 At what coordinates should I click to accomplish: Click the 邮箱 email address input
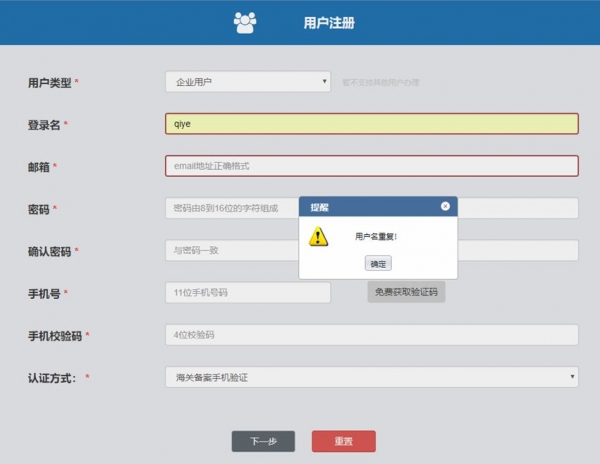[x=371, y=166]
